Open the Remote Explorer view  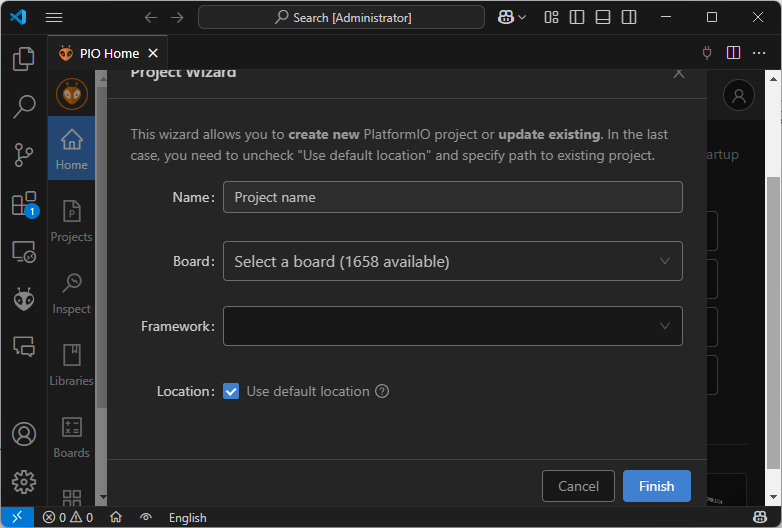(23, 252)
